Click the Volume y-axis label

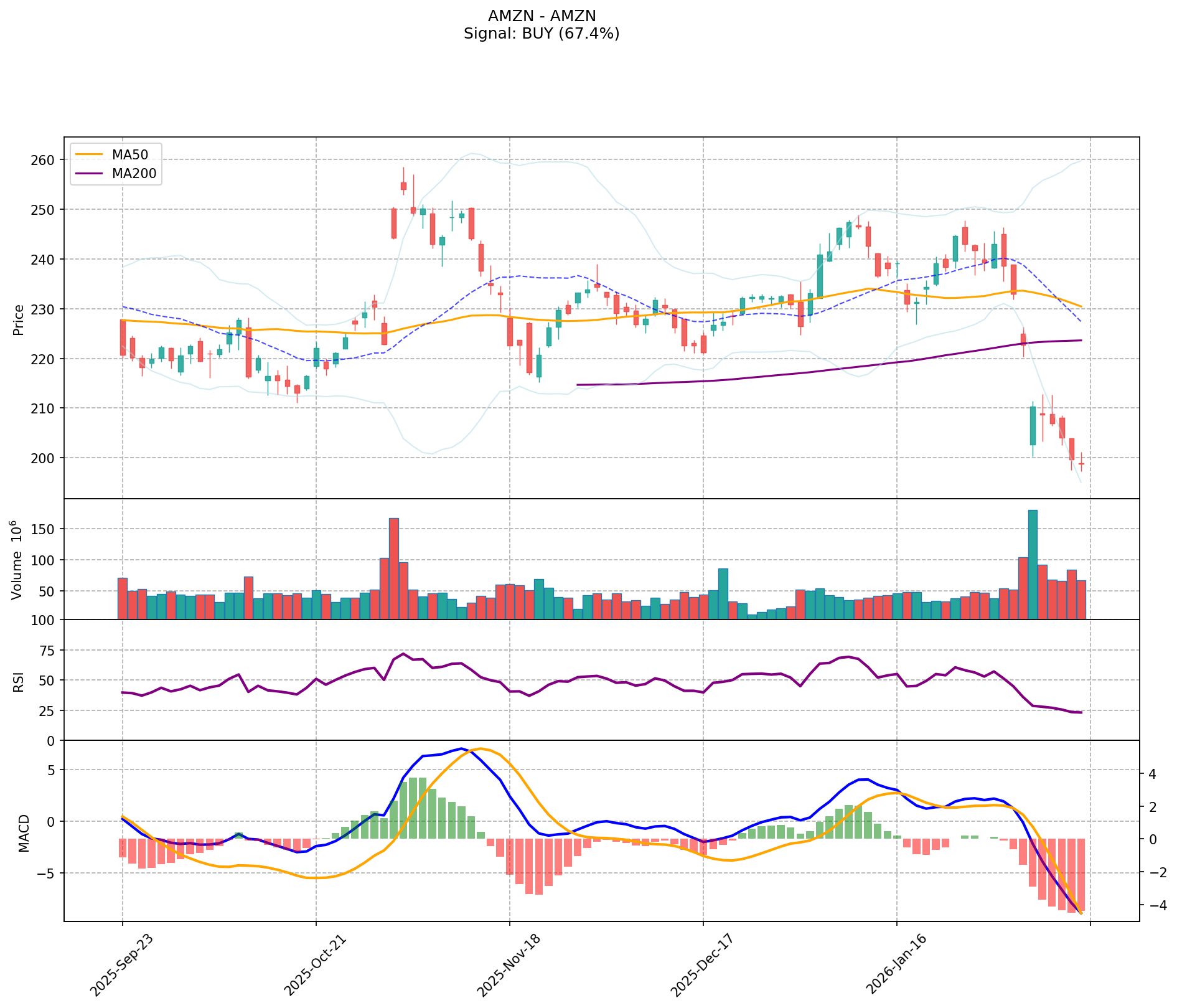[x=17, y=560]
